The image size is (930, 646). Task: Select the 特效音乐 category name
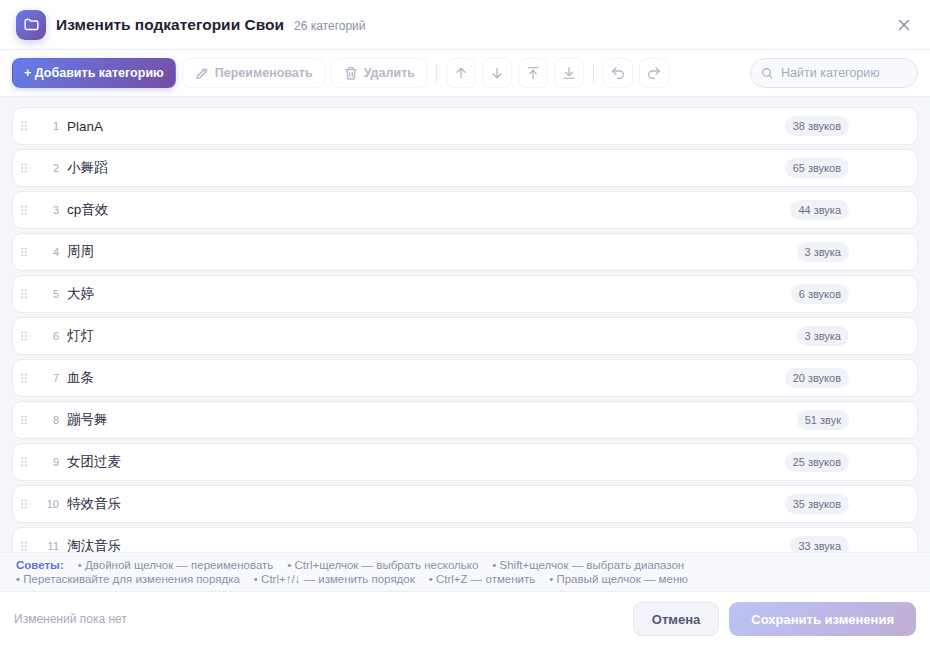click(x=94, y=504)
